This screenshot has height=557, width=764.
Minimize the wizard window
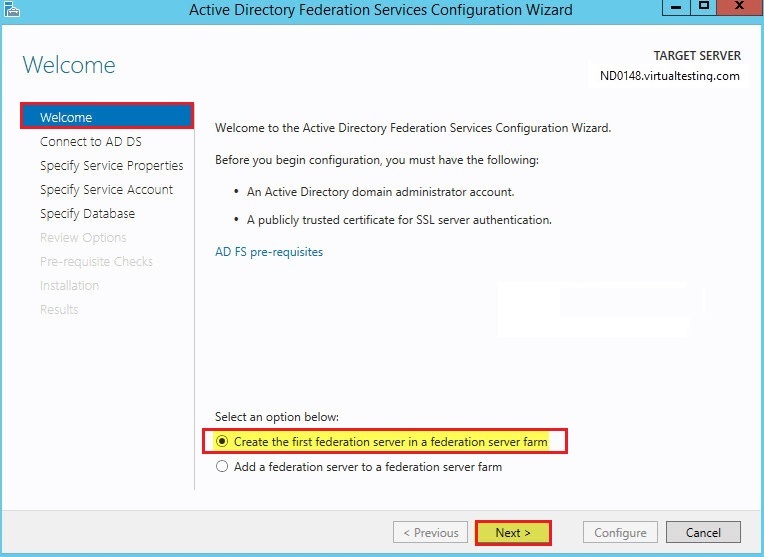click(676, 7)
